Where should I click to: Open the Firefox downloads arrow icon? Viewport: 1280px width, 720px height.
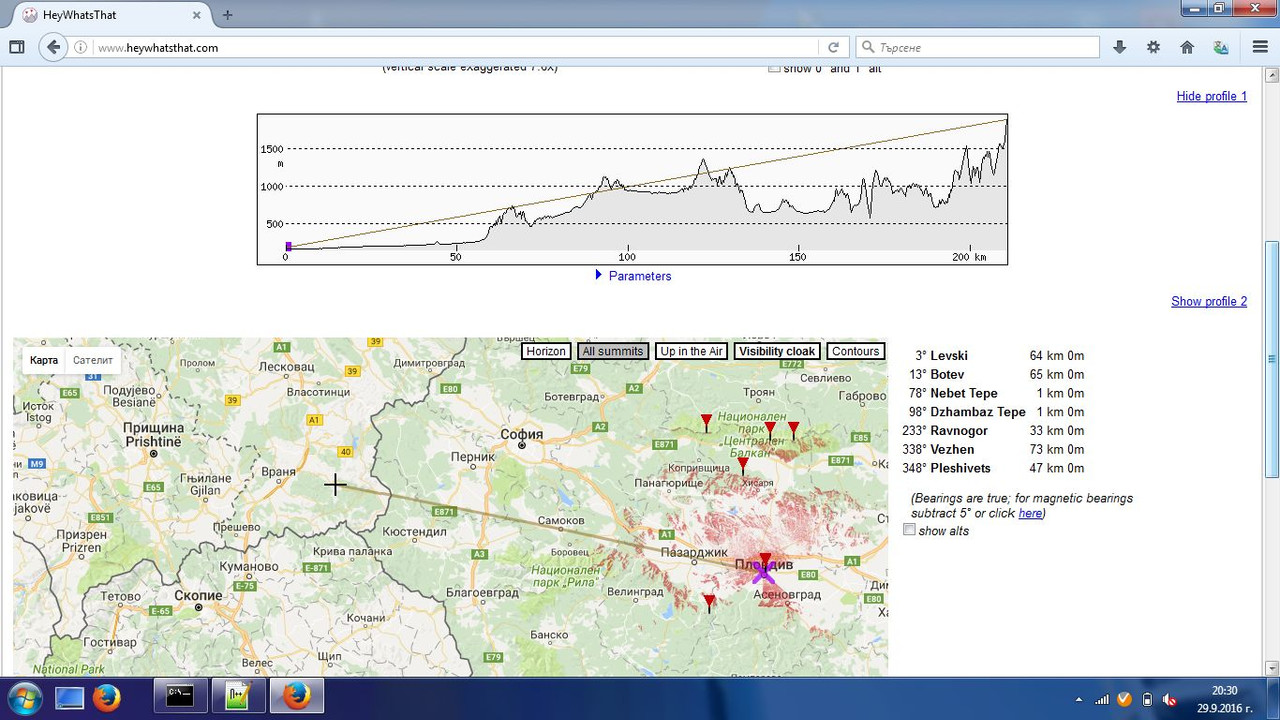pos(1120,47)
